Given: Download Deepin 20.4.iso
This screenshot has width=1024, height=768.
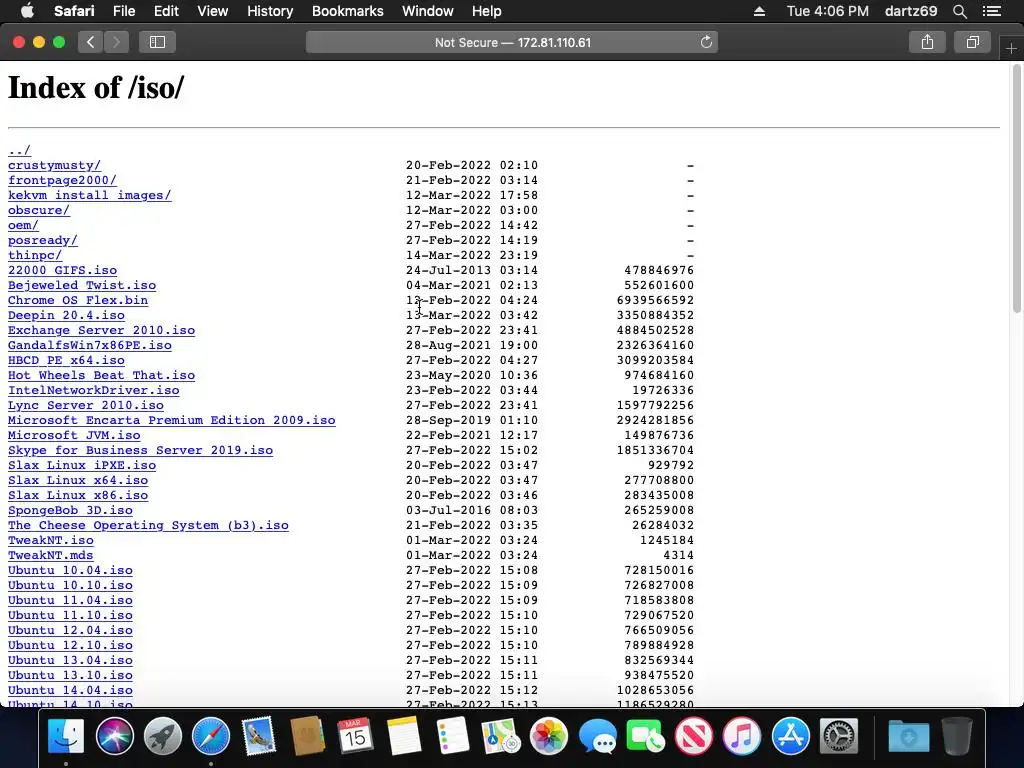Looking at the screenshot, I should click(66, 315).
